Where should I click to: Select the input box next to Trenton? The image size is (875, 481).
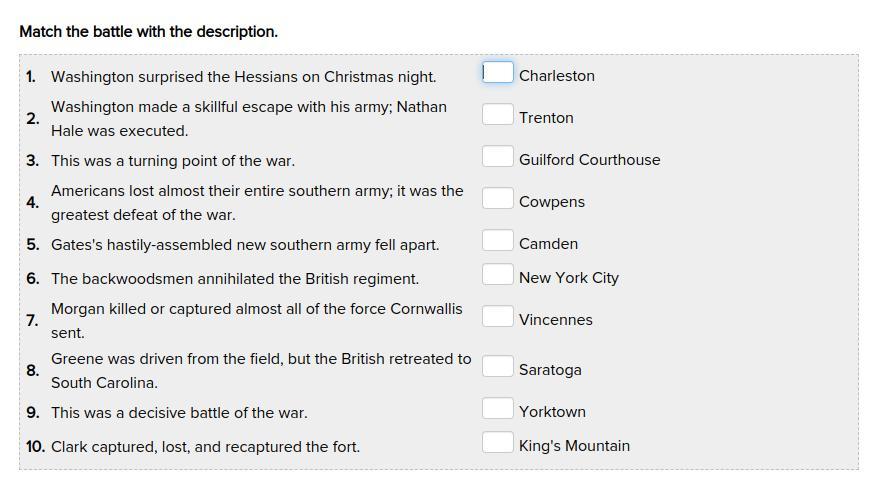[498, 115]
